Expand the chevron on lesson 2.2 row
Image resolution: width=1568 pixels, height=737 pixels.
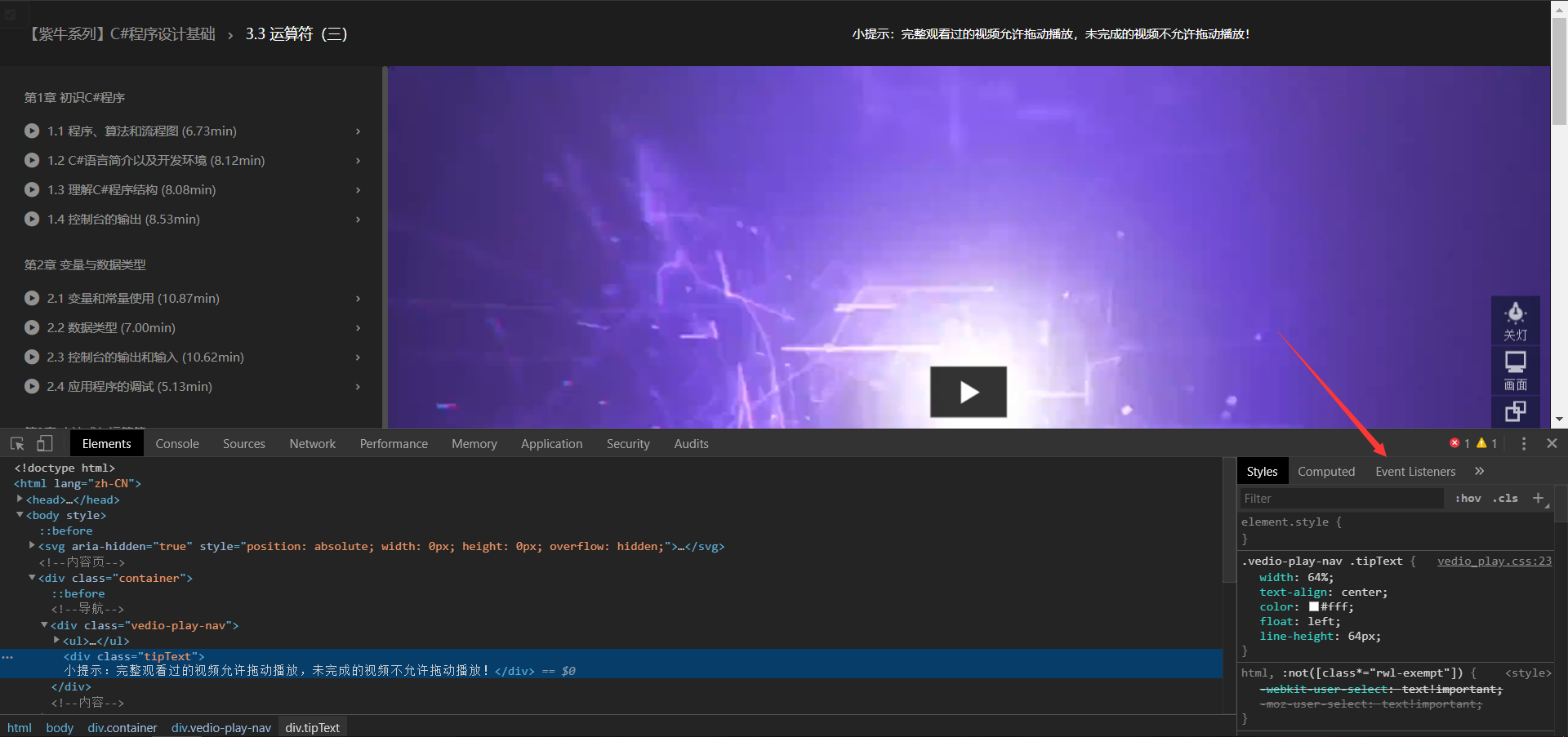(x=358, y=327)
